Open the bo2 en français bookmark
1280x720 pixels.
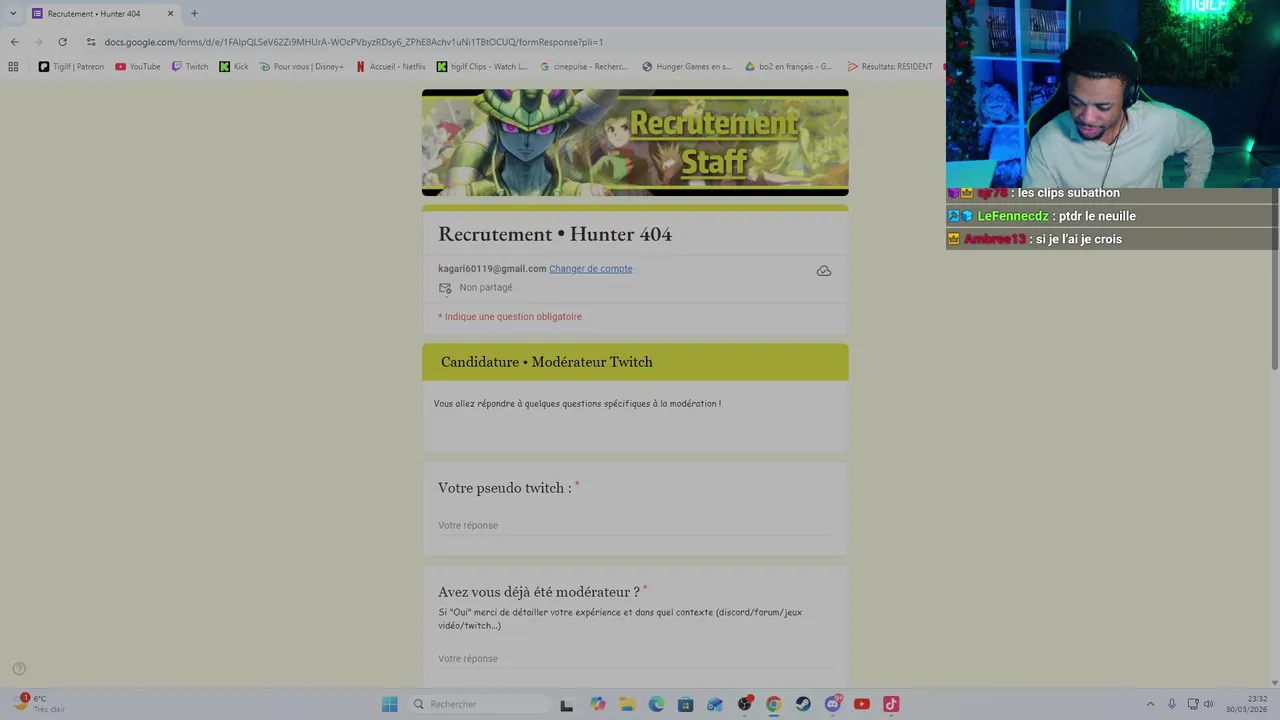788,67
